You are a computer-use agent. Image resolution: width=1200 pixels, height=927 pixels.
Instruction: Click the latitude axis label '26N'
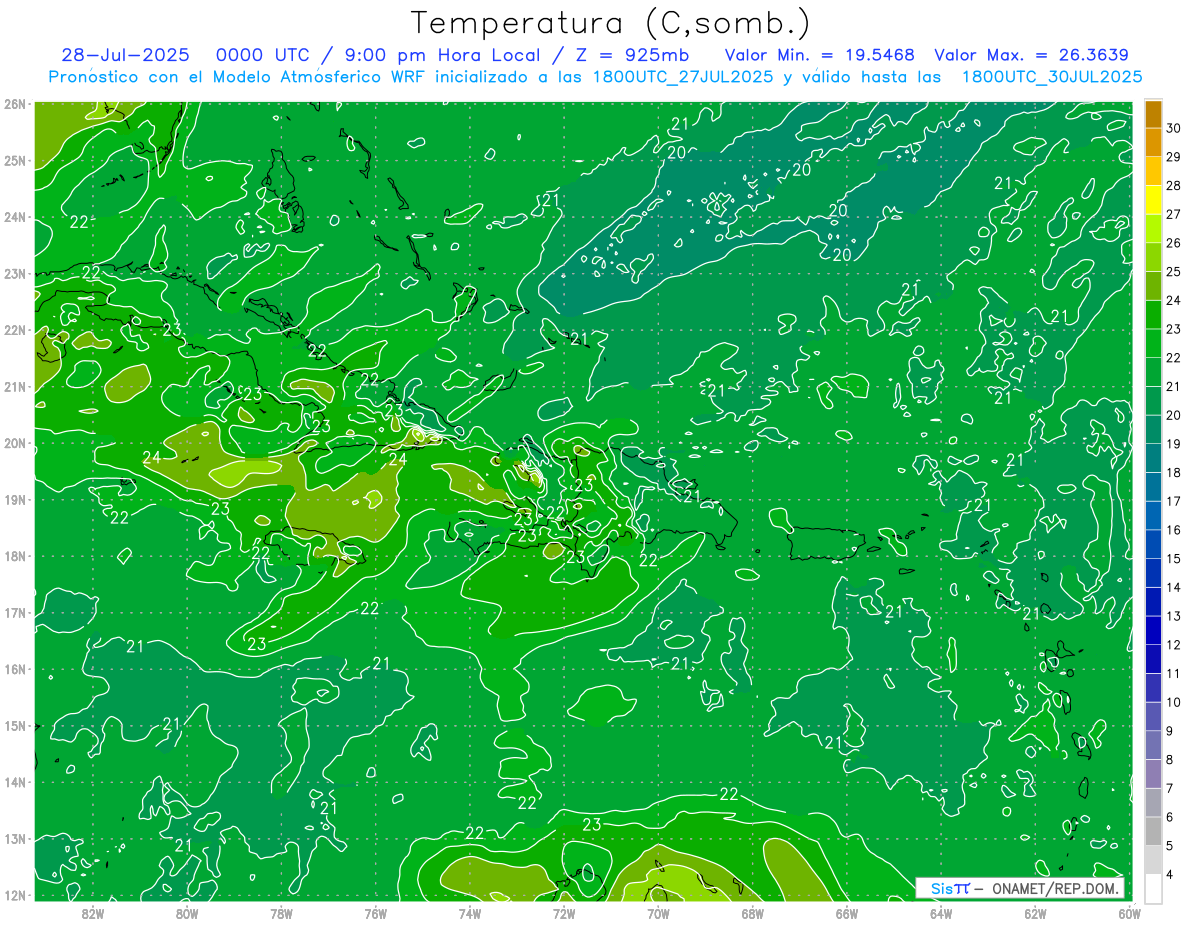[x=15, y=104]
